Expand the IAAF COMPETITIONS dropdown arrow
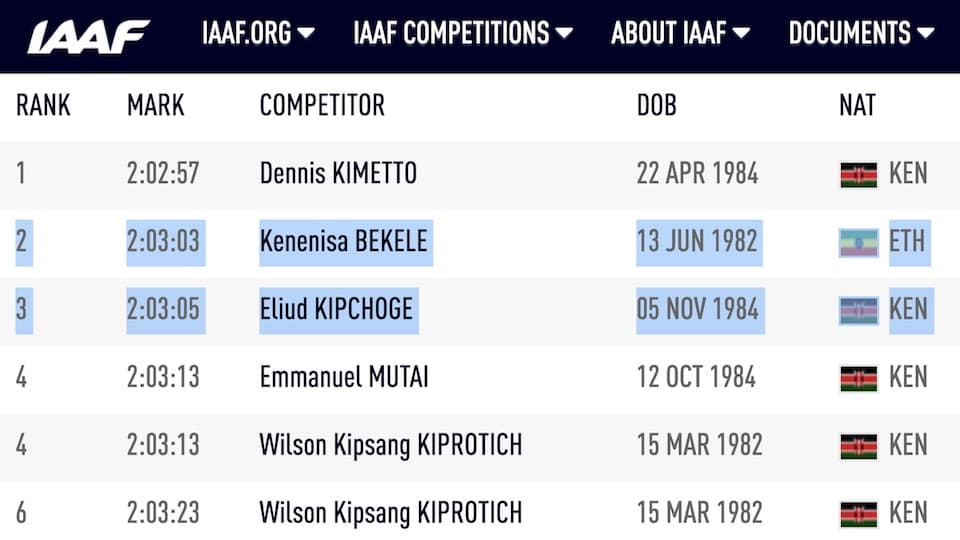The height and width of the screenshot is (540, 960). click(564, 33)
